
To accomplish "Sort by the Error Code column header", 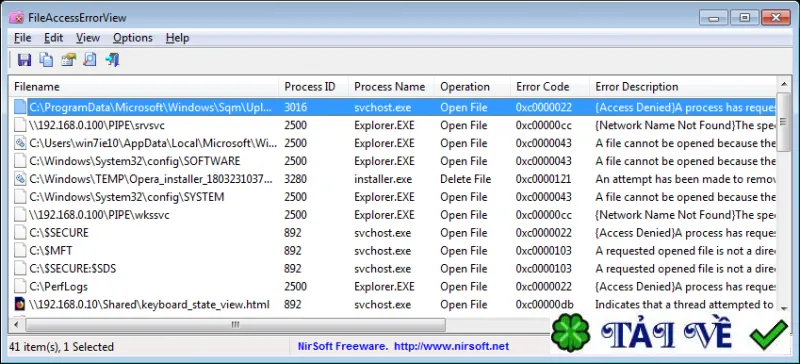I will coord(550,87).
